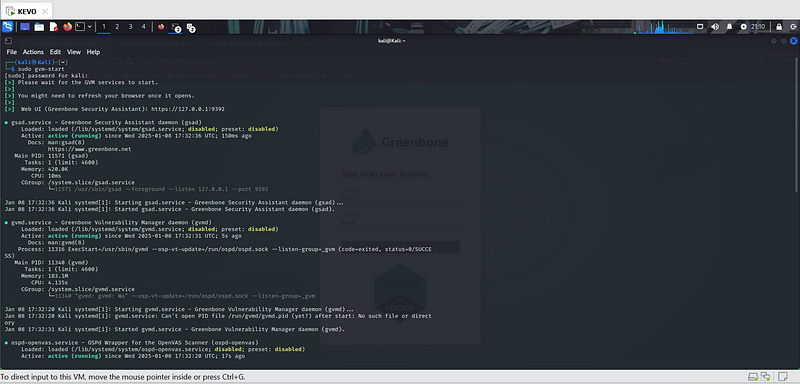Expand the terminal launcher dropdown arrow
Viewport: 800px width, 384px height.
90,27
